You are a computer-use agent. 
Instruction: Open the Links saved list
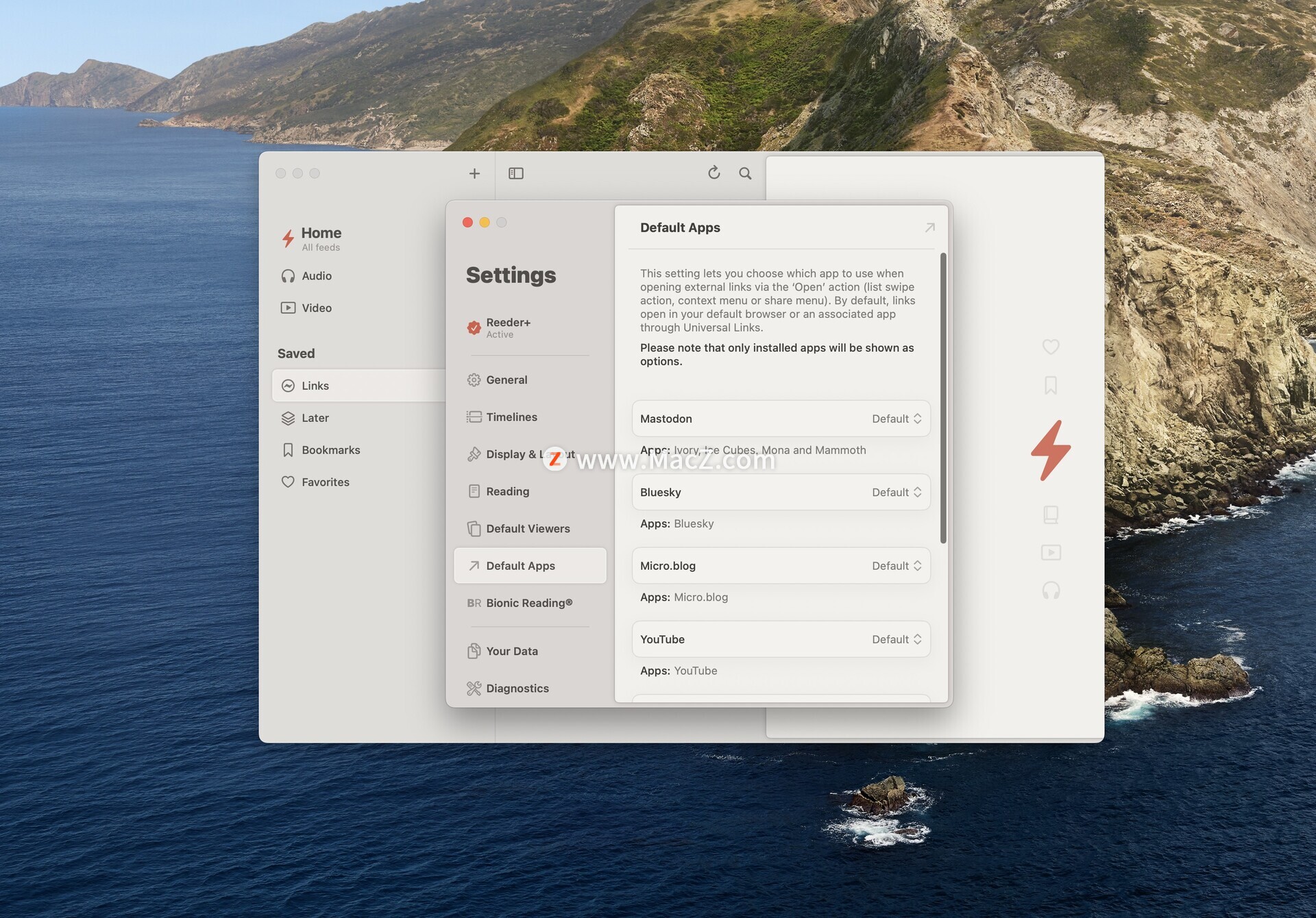(x=358, y=386)
